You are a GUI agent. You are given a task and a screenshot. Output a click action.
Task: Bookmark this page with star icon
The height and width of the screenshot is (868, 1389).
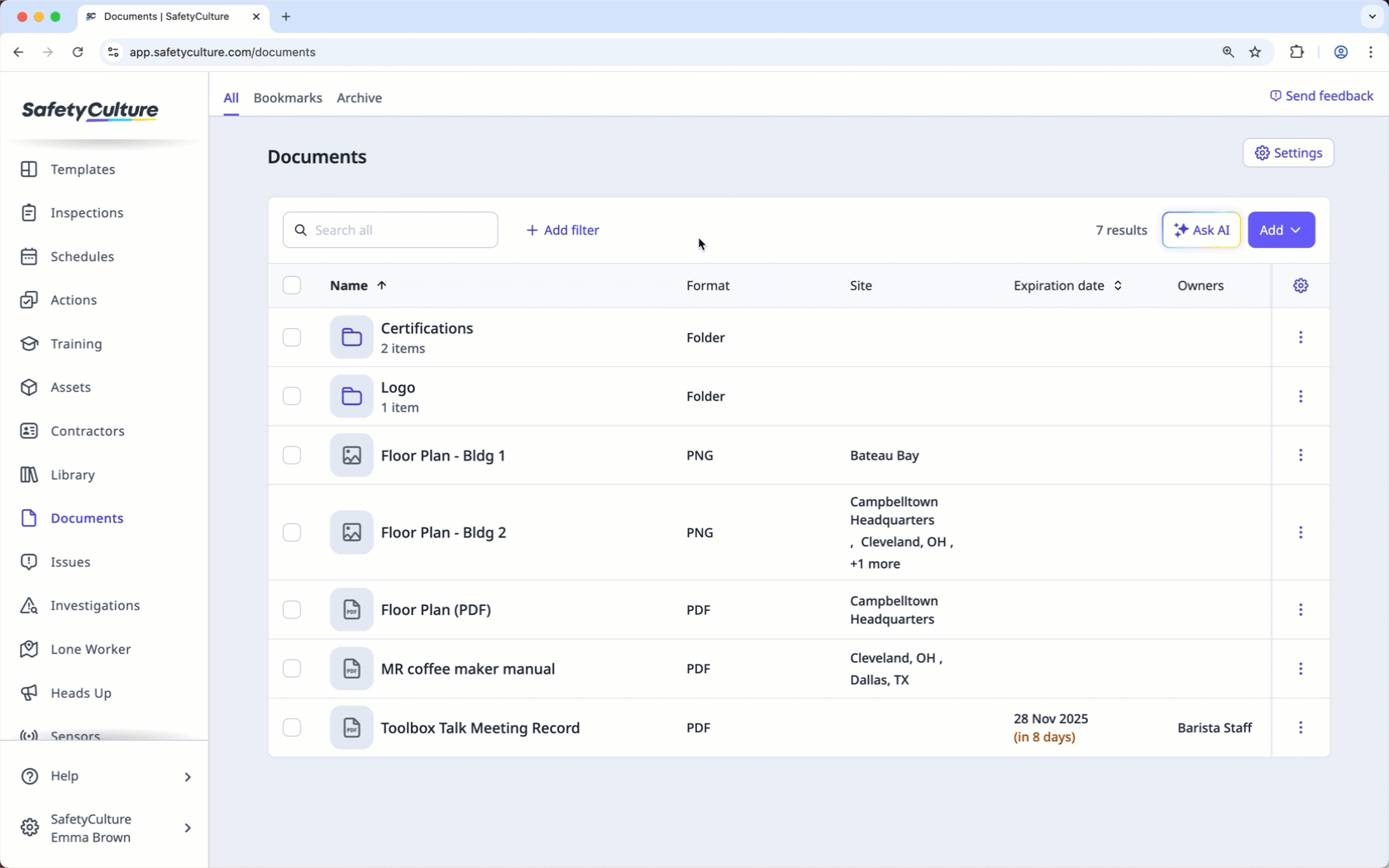1255,52
